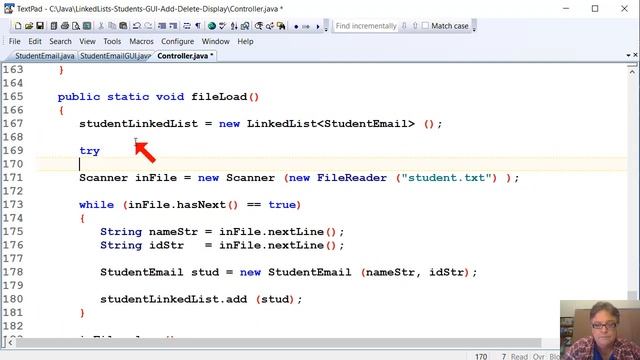Open Find using the magnifier icon
640x360 pixels.
(x=259, y=26)
